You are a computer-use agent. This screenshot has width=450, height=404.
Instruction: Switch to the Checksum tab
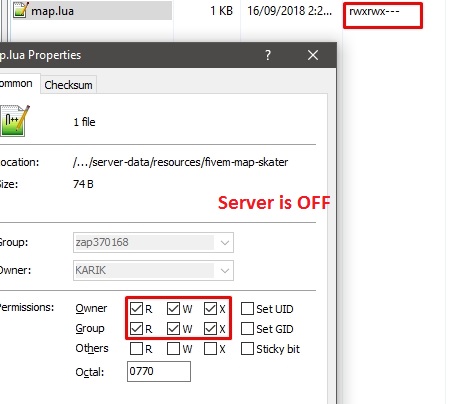point(68,85)
